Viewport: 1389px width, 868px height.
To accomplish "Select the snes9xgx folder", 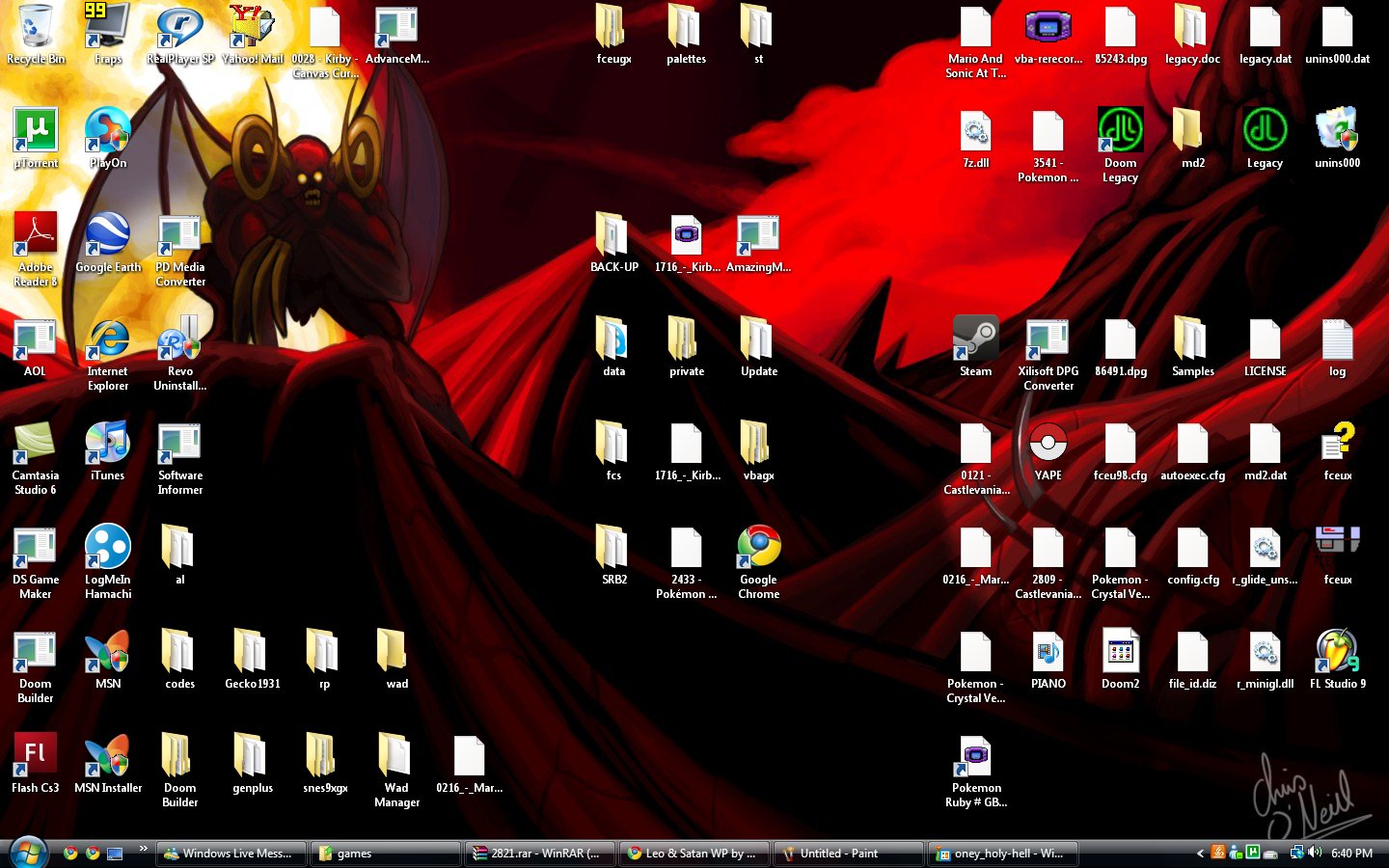I will pyautogui.click(x=325, y=764).
